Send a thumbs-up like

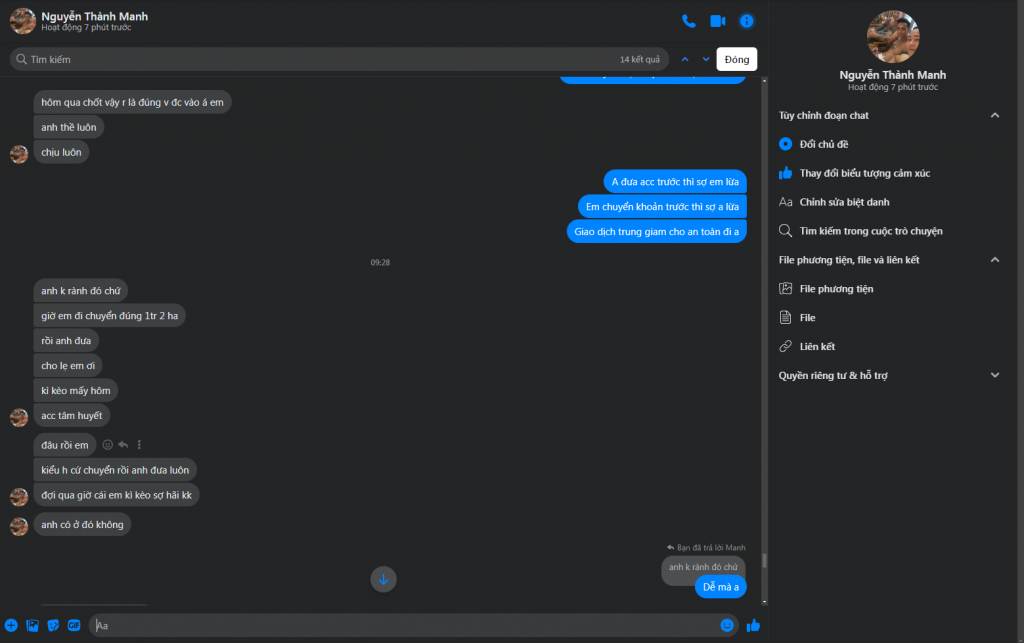753,626
